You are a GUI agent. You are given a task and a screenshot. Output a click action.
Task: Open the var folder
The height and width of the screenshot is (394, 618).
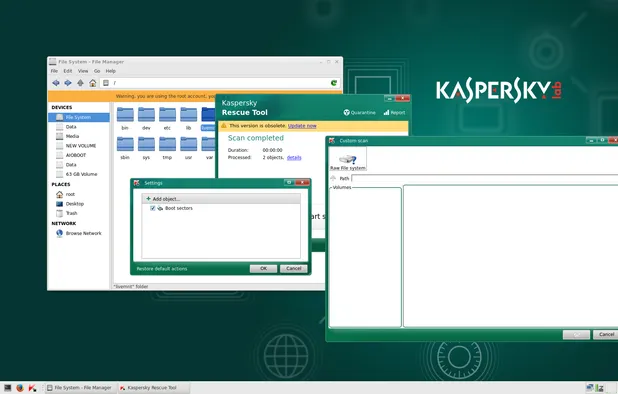pos(209,148)
